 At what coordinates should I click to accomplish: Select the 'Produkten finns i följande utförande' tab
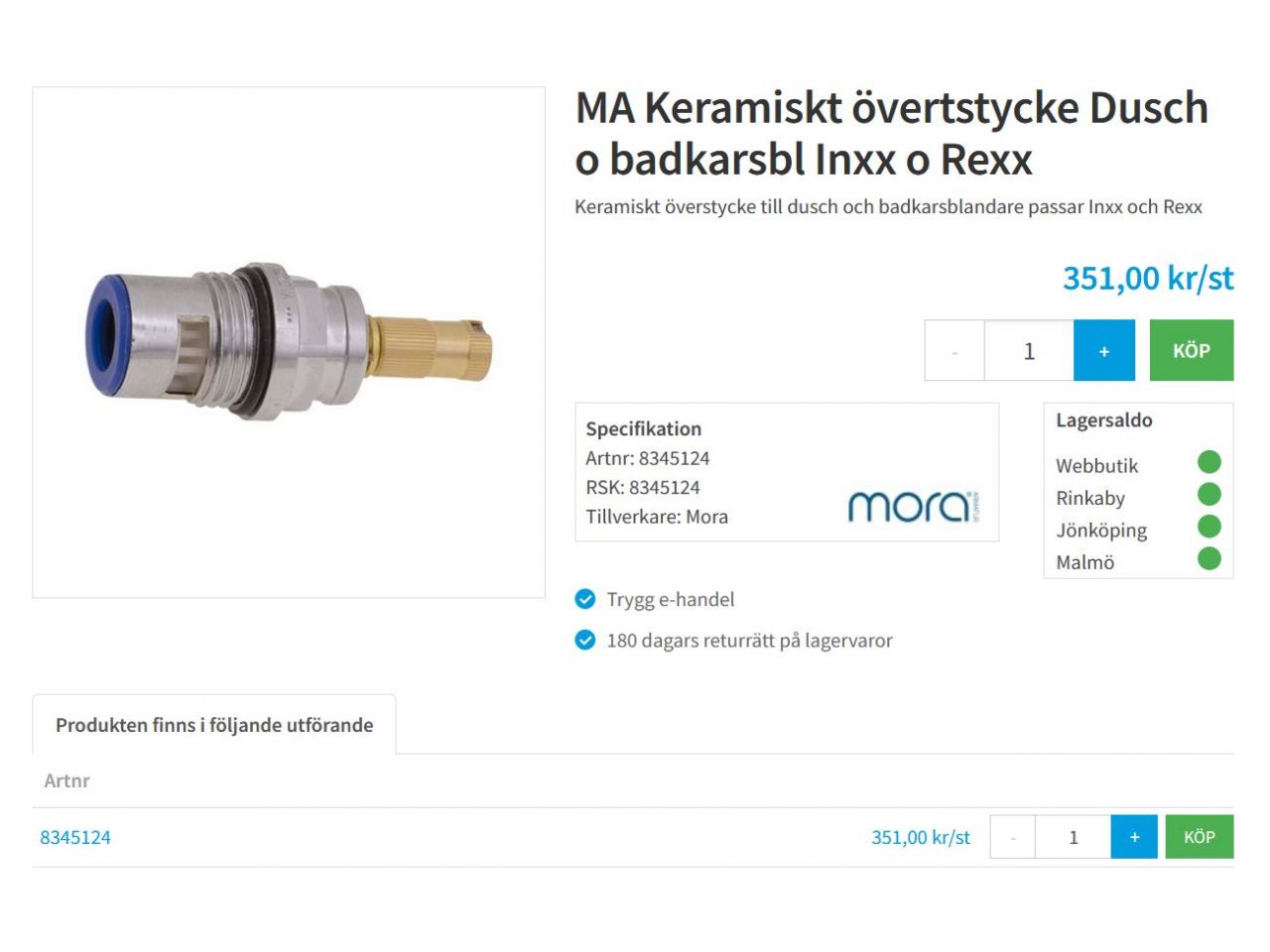214,725
